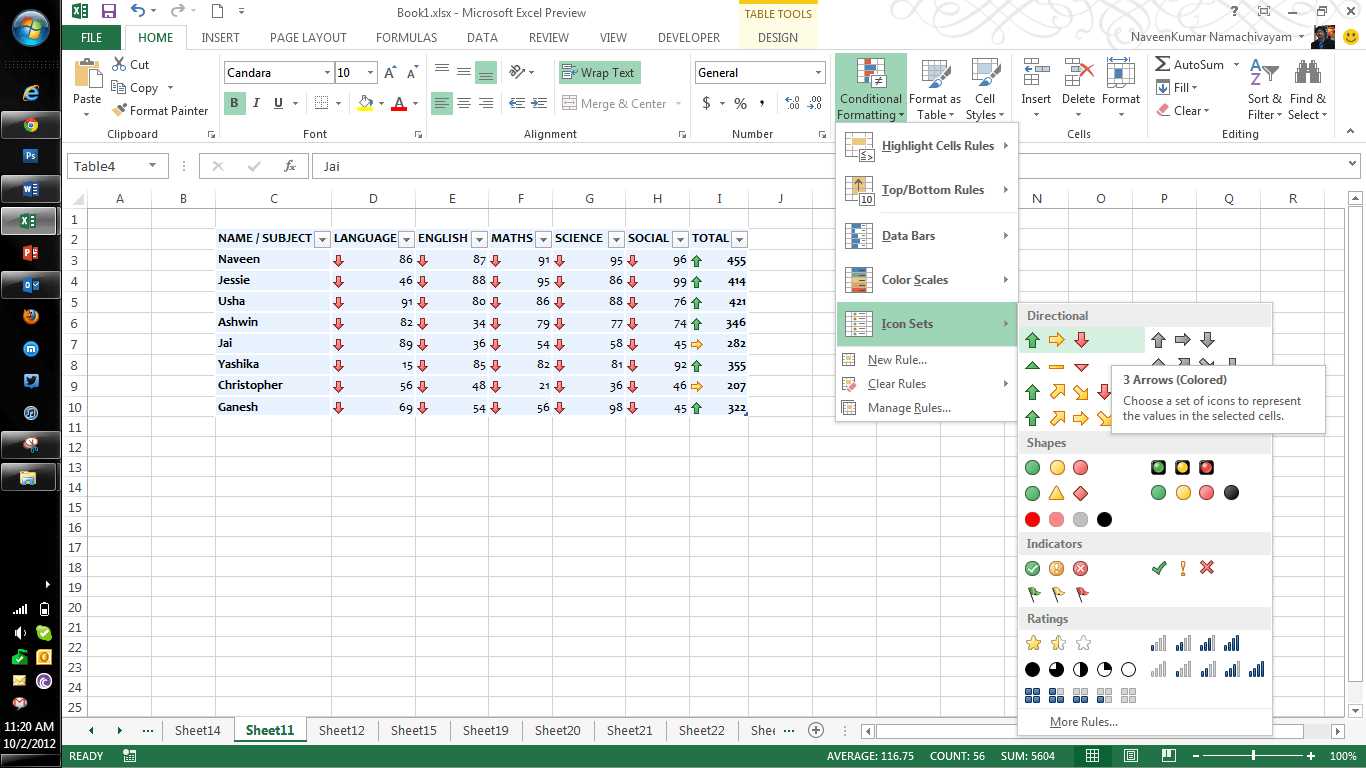This screenshot has width=1366, height=768.
Task: Apply the red font color
Action: [x=400, y=103]
